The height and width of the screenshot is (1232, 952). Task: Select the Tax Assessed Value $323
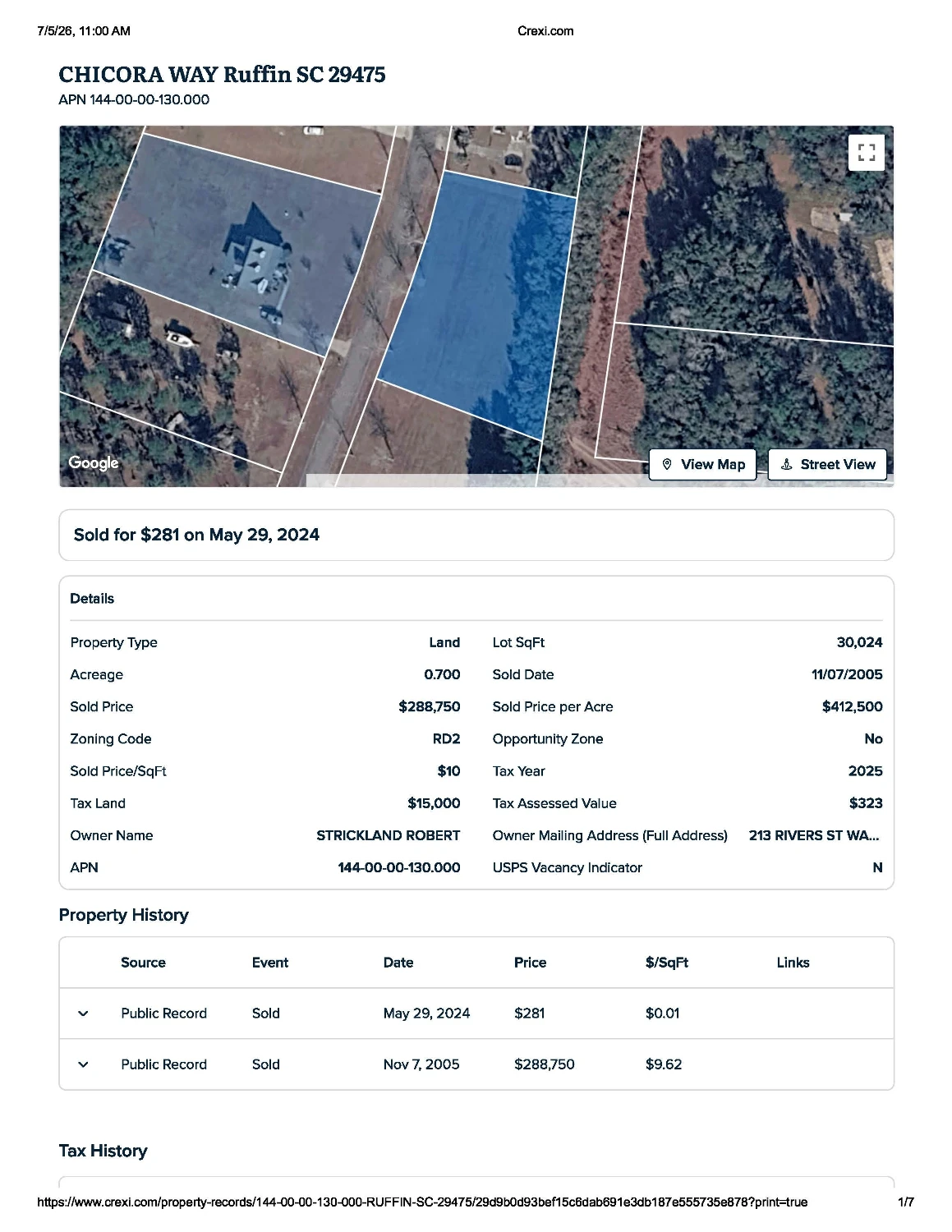click(866, 803)
